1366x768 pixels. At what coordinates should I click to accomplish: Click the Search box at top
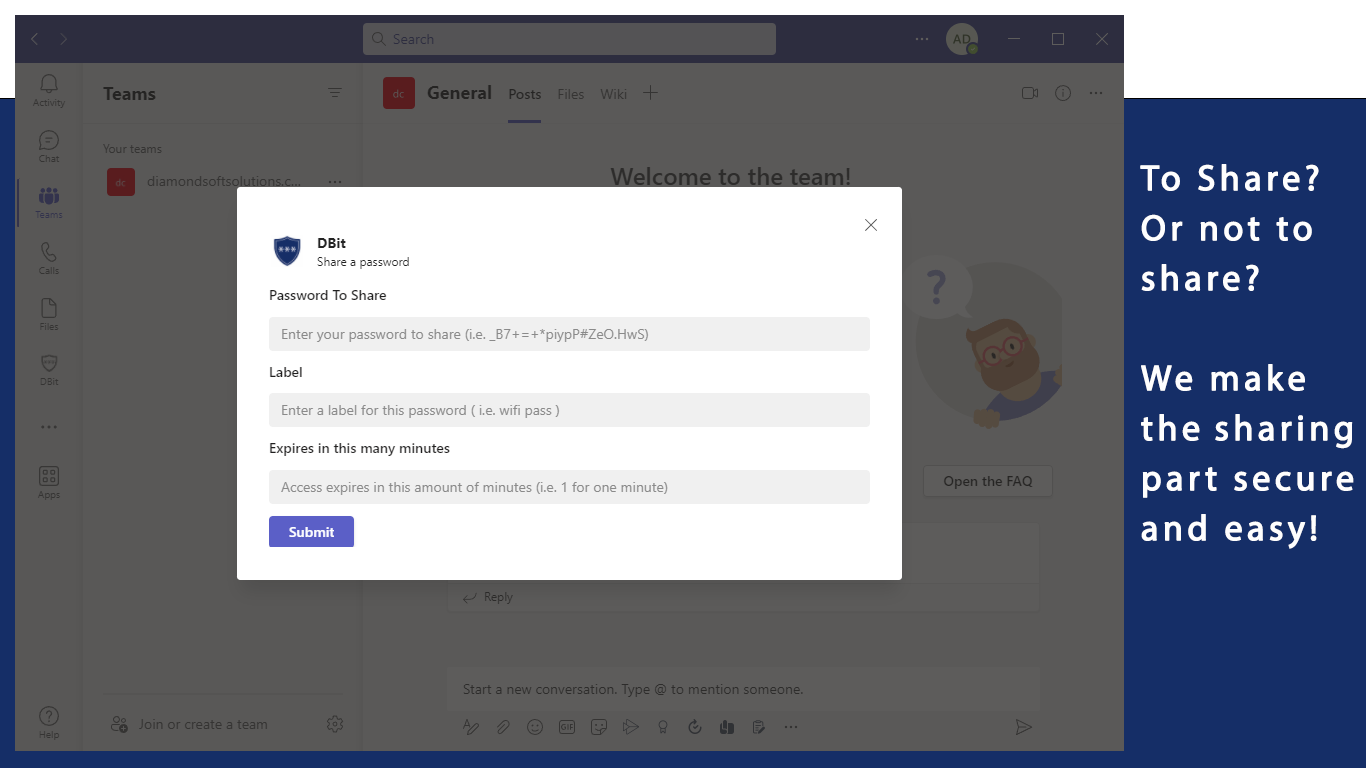569,39
